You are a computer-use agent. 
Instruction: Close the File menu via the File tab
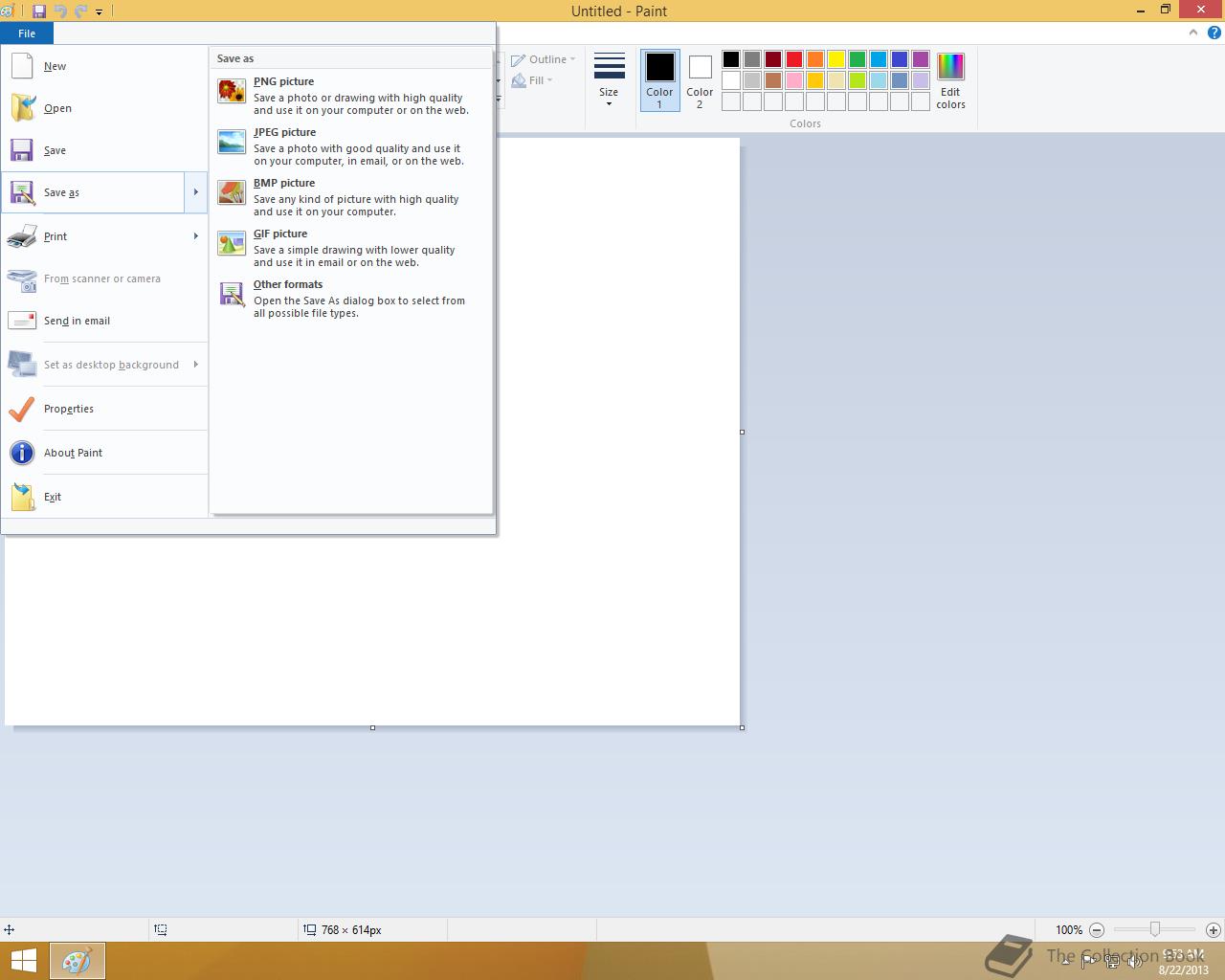(27, 33)
